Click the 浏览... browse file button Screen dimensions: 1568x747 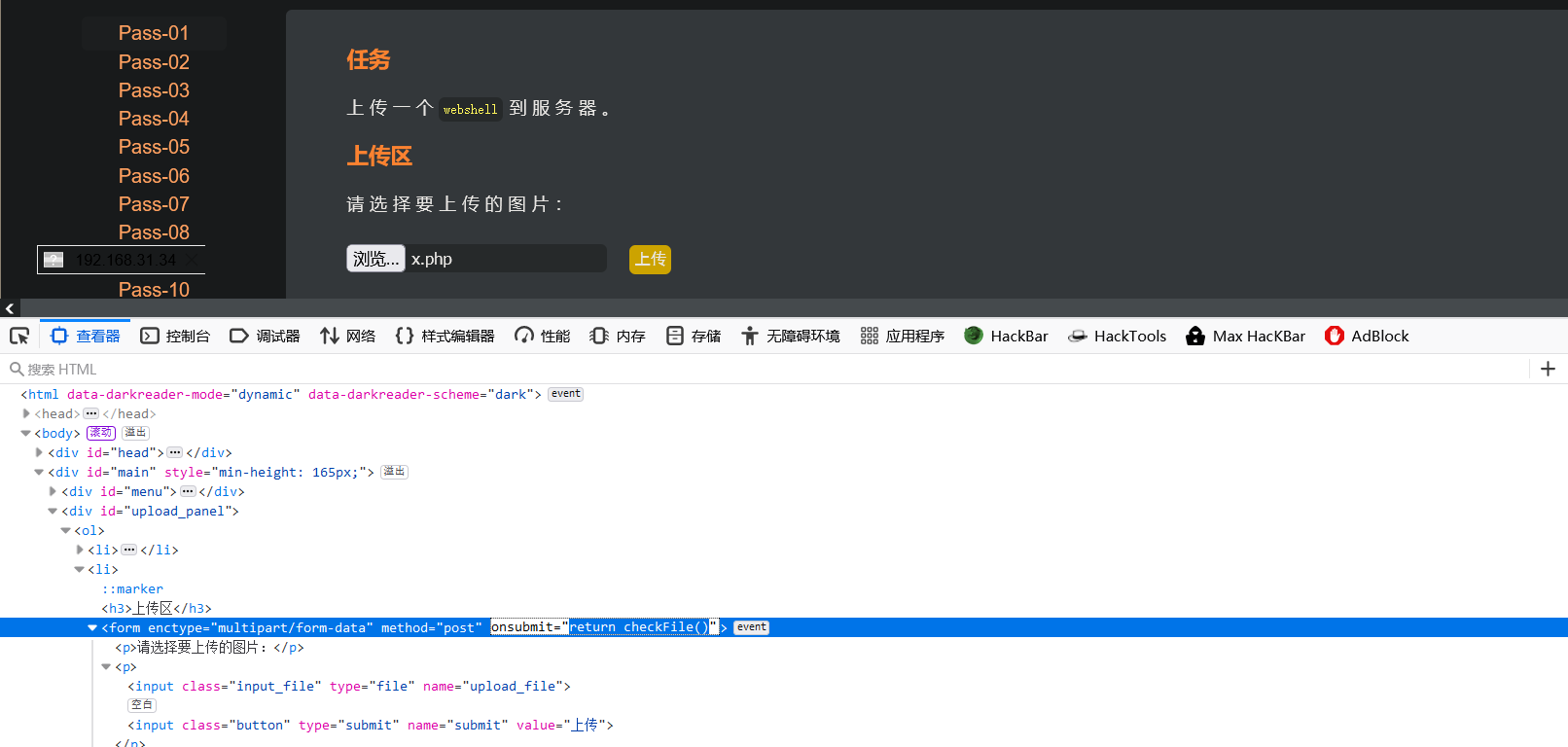click(375, 259)
